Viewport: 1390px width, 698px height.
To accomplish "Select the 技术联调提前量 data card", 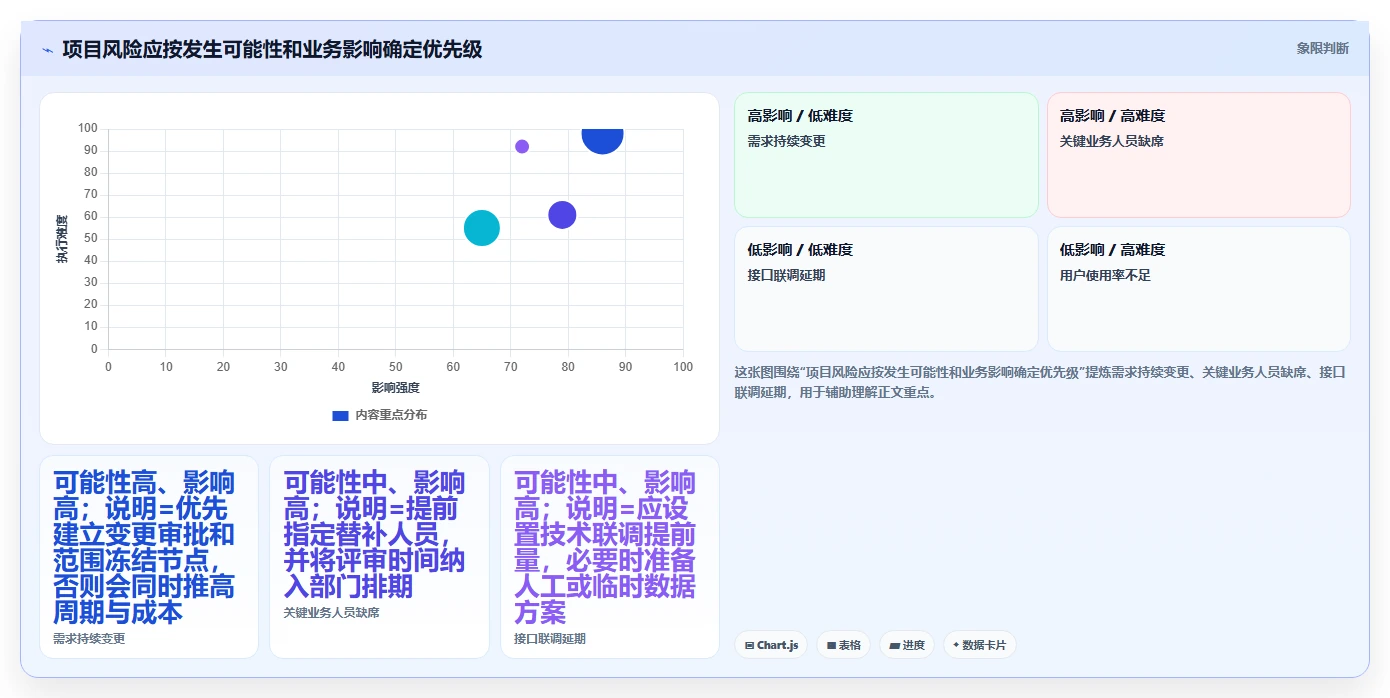I will tap(610, 557).
